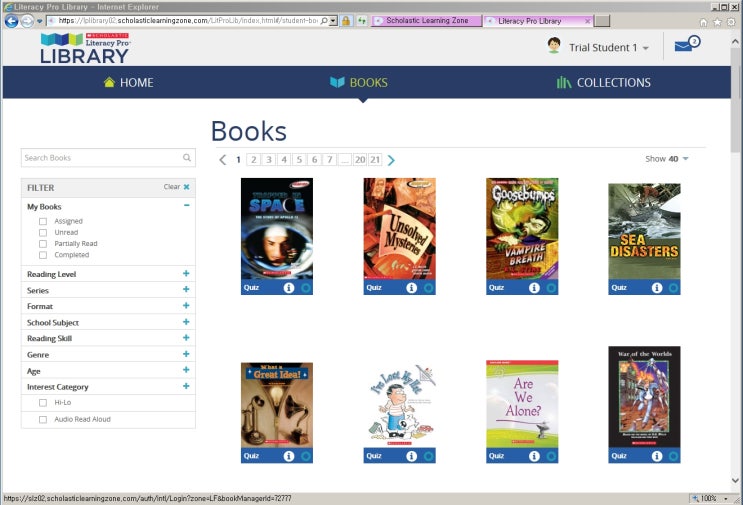Check the Partially Read filter checkbox
Viewport: 743px width, 505px height.
(x=43, y=244)
